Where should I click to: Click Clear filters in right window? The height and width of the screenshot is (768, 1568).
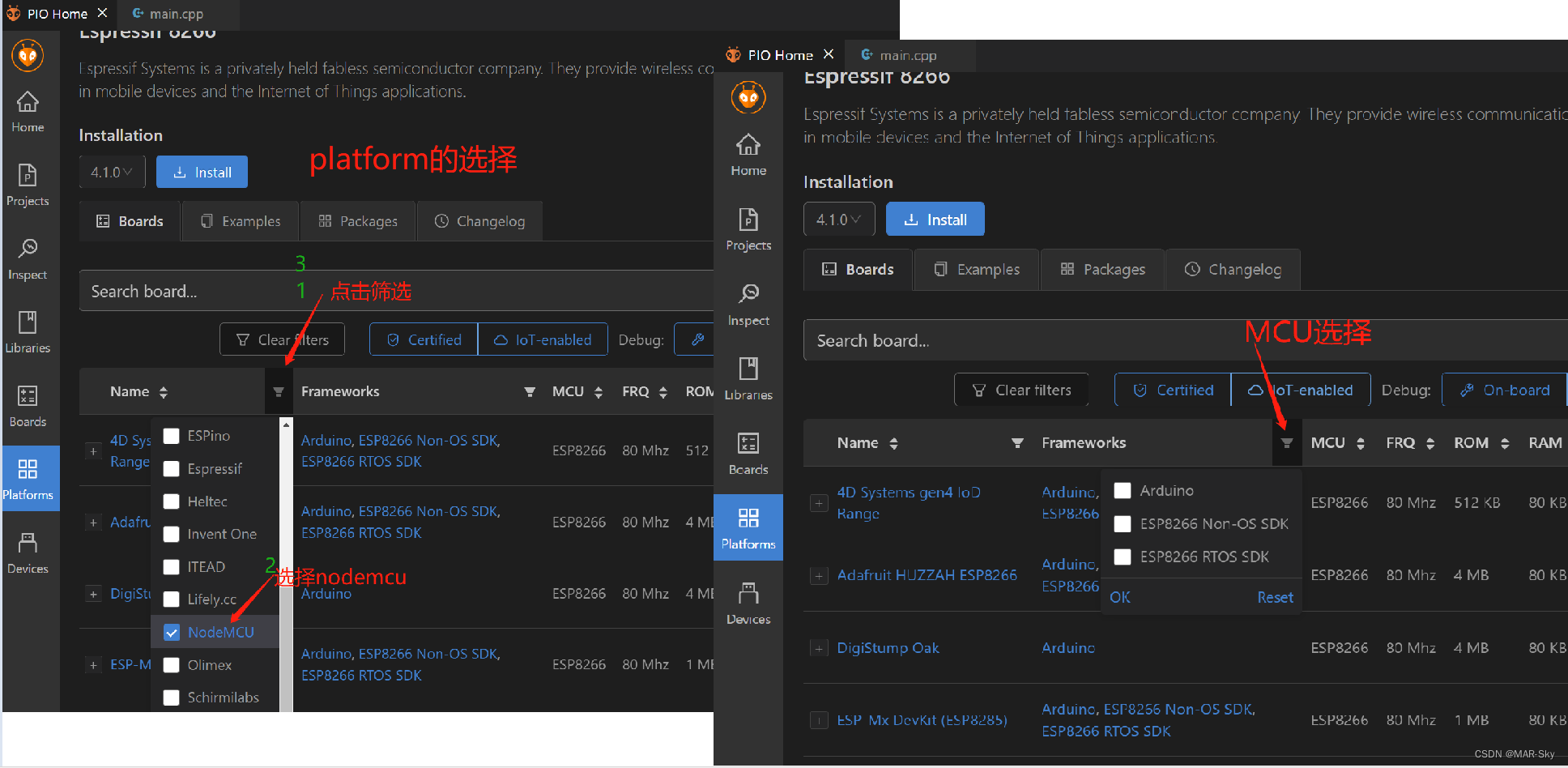point(1021,390)
